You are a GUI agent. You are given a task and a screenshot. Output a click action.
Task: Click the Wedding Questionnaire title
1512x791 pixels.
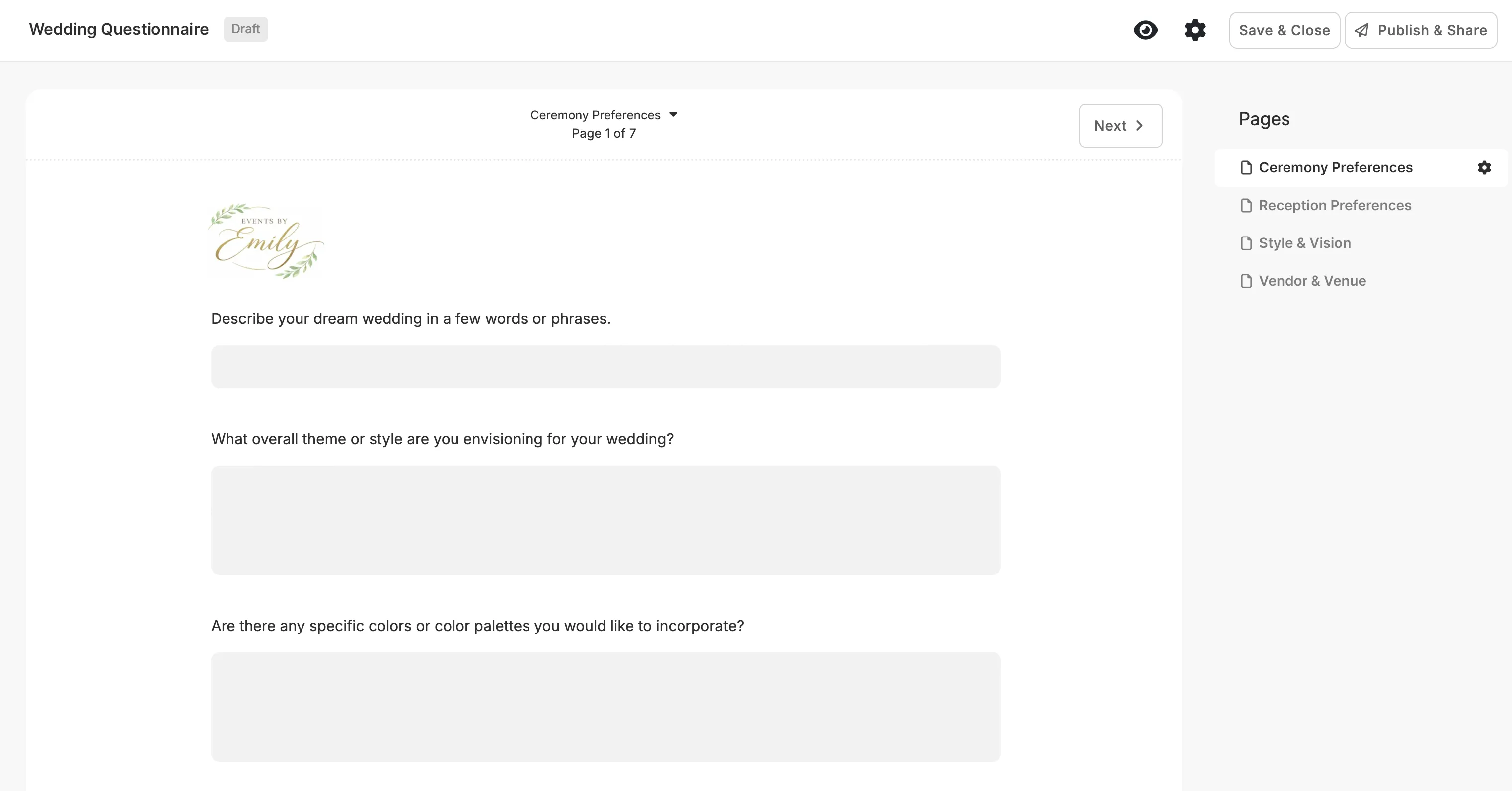click(119, 29)
